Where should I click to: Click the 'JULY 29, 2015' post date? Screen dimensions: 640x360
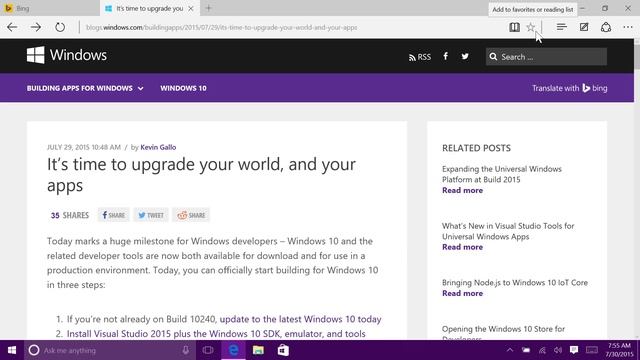(84, 147)
